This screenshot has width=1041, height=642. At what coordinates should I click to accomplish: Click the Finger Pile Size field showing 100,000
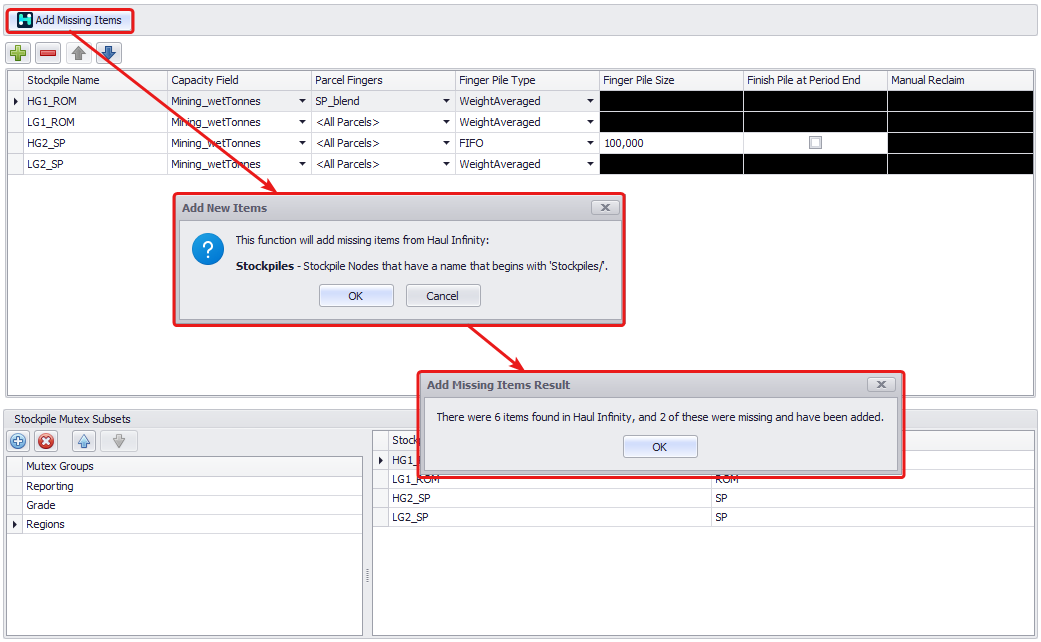coord(670,143)
